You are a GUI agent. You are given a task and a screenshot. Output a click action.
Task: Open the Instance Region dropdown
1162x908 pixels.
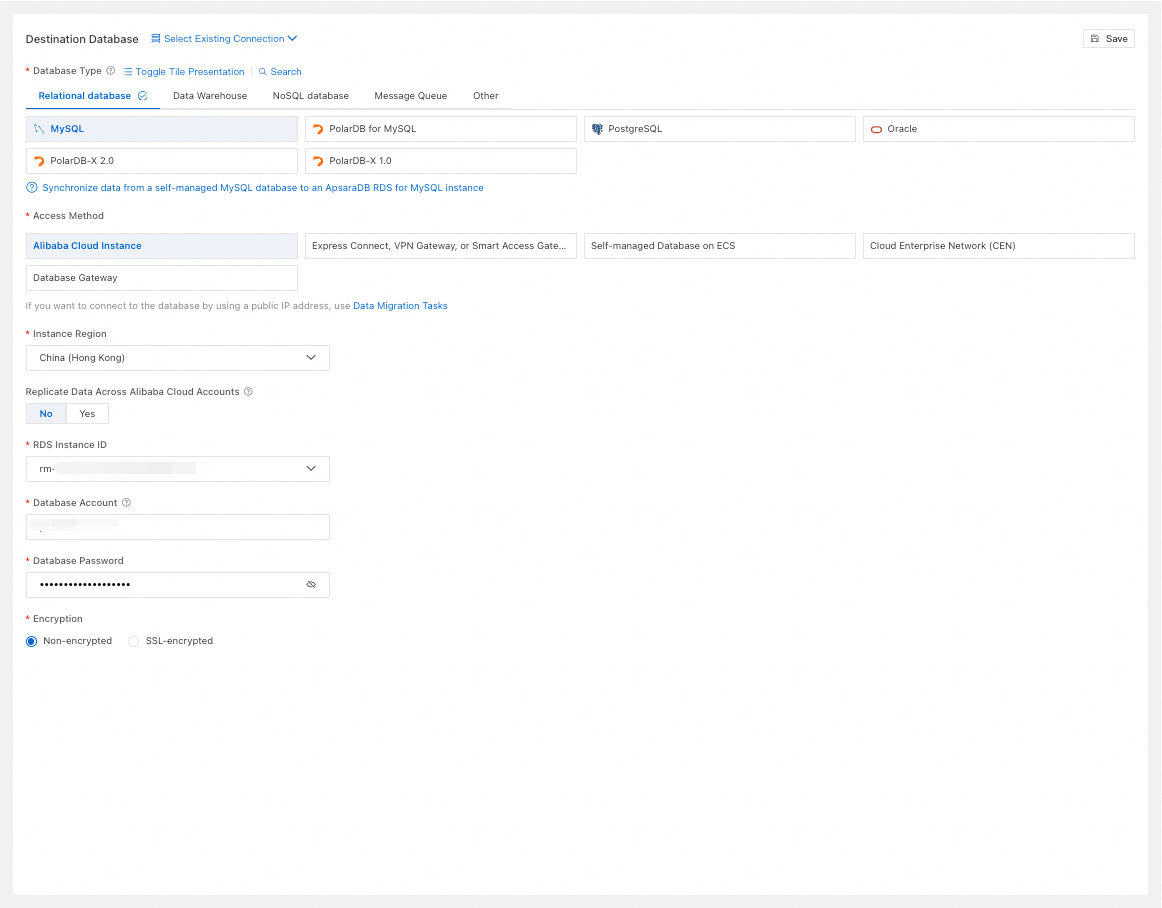(x=178, y=358)
